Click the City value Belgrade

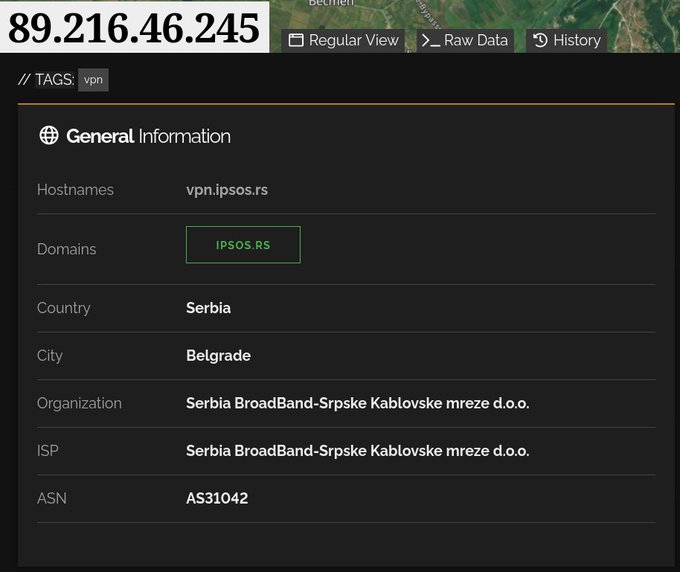coord(218,356)
